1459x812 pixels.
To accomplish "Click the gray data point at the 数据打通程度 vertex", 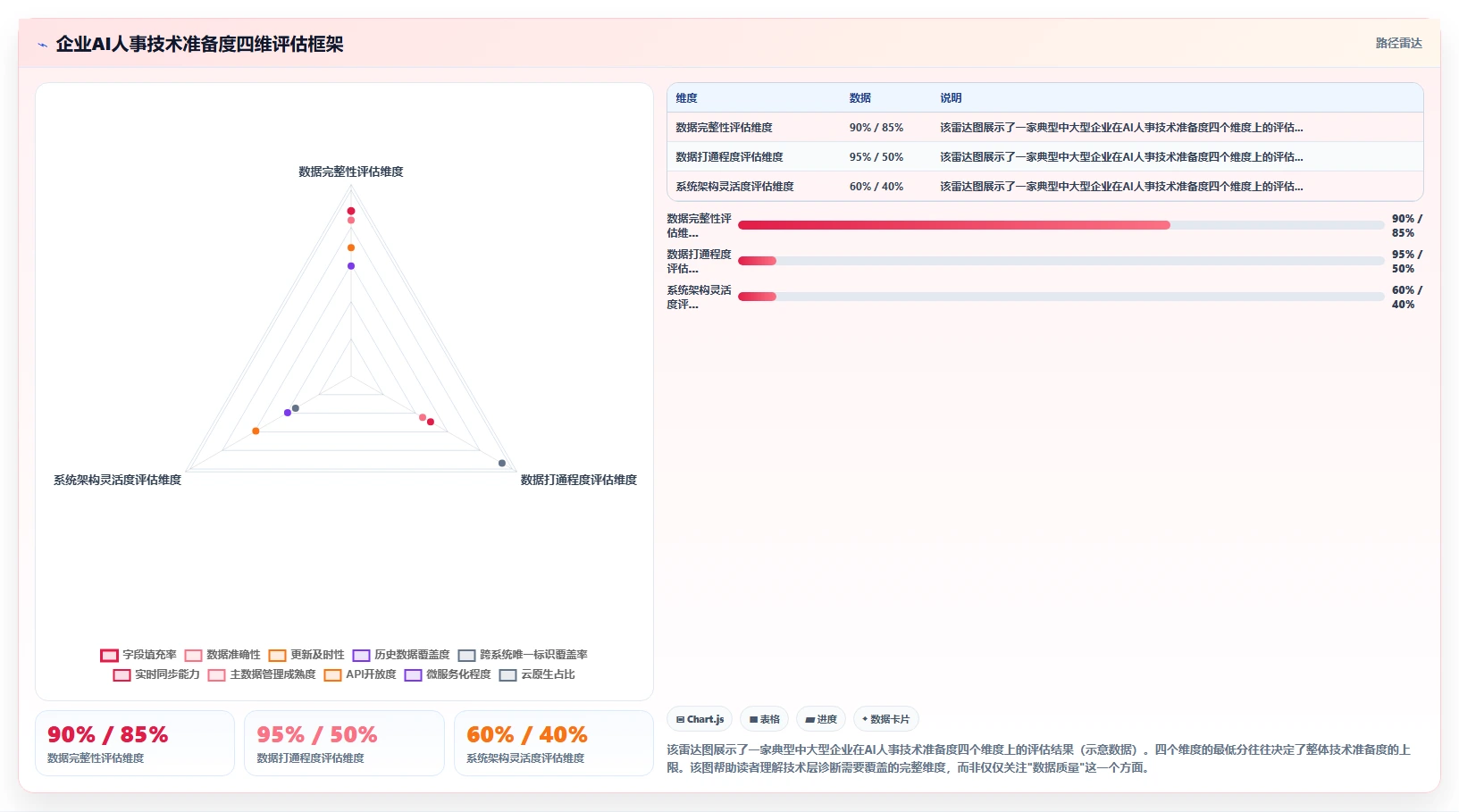I will coord(502,463).
